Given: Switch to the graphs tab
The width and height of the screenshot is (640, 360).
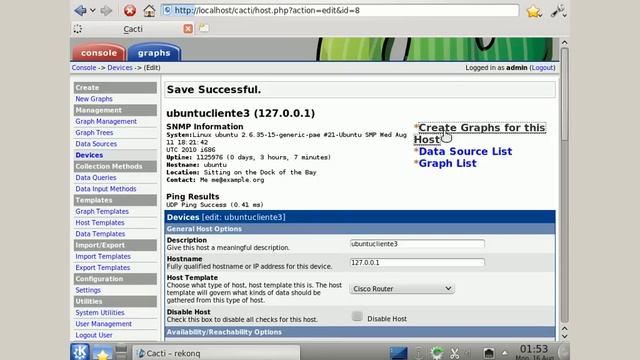Looking at the screenshot, I should pyautogui.click(x=154, y=53).
